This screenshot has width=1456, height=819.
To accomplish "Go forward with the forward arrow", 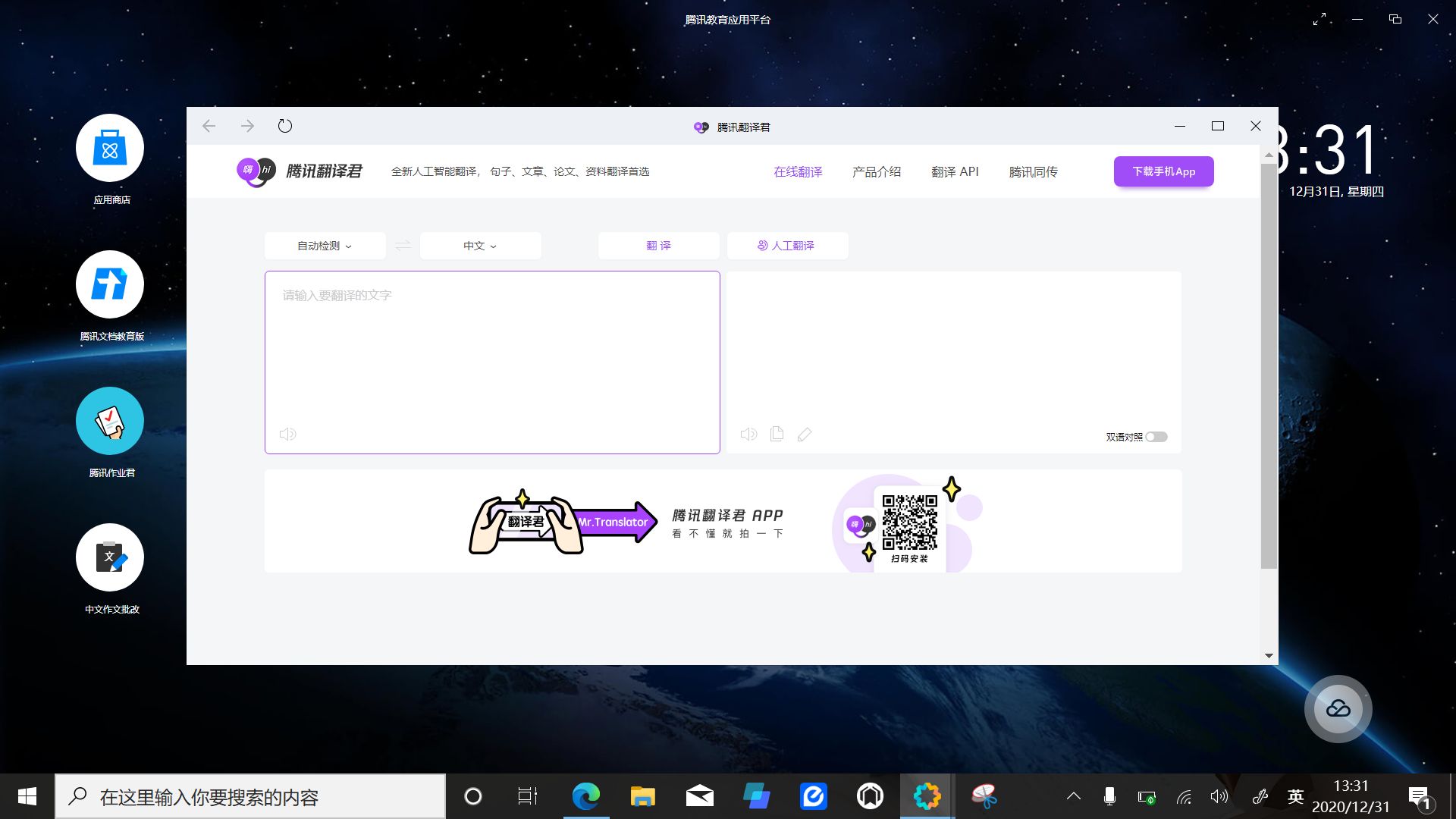I will [247, 126].
